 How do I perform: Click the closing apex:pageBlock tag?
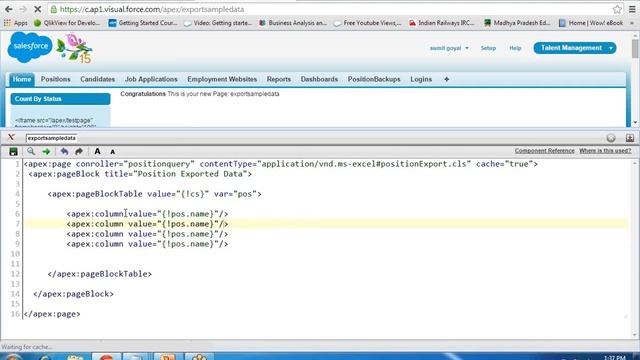pos(73,294)
